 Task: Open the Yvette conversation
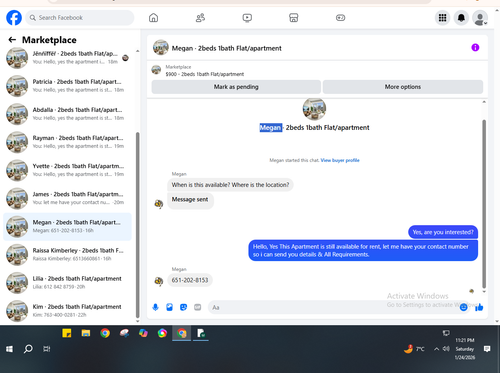67,170
